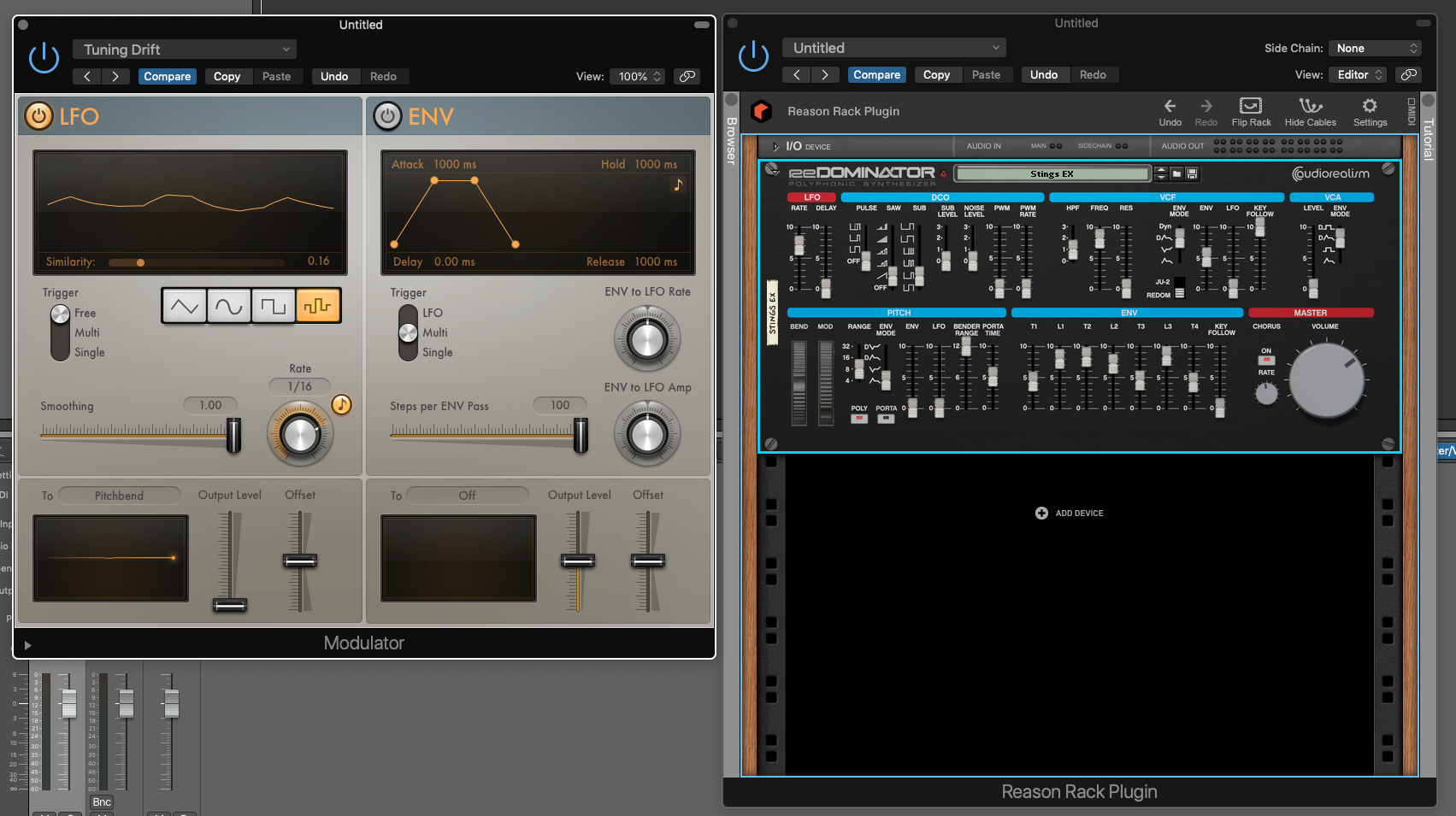
Task: Toggle ReDominator Chorus ON button
Action: (1266, 360)
